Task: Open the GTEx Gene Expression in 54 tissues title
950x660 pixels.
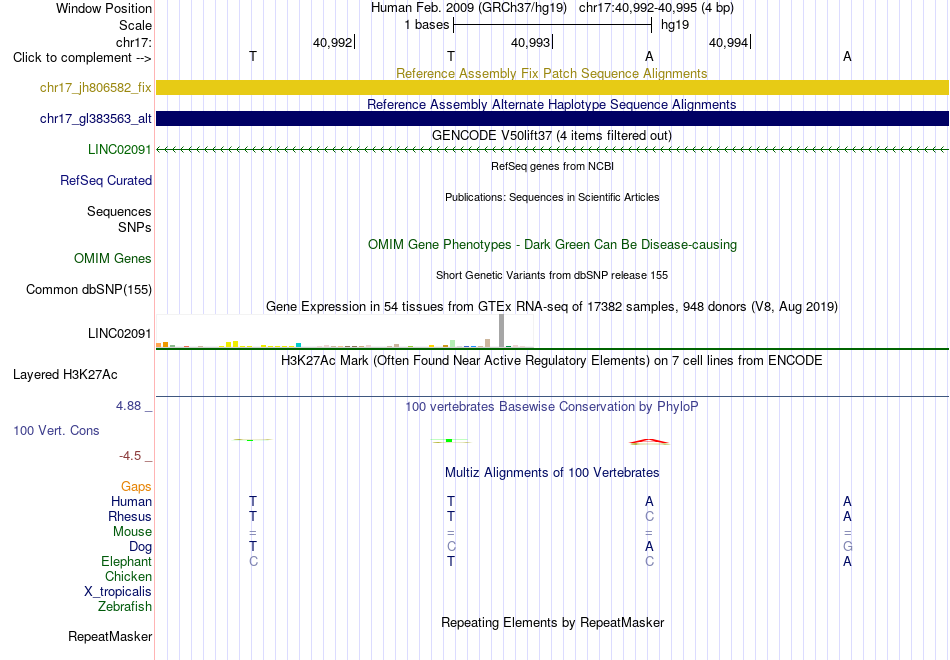Action: tap(552, 307)
